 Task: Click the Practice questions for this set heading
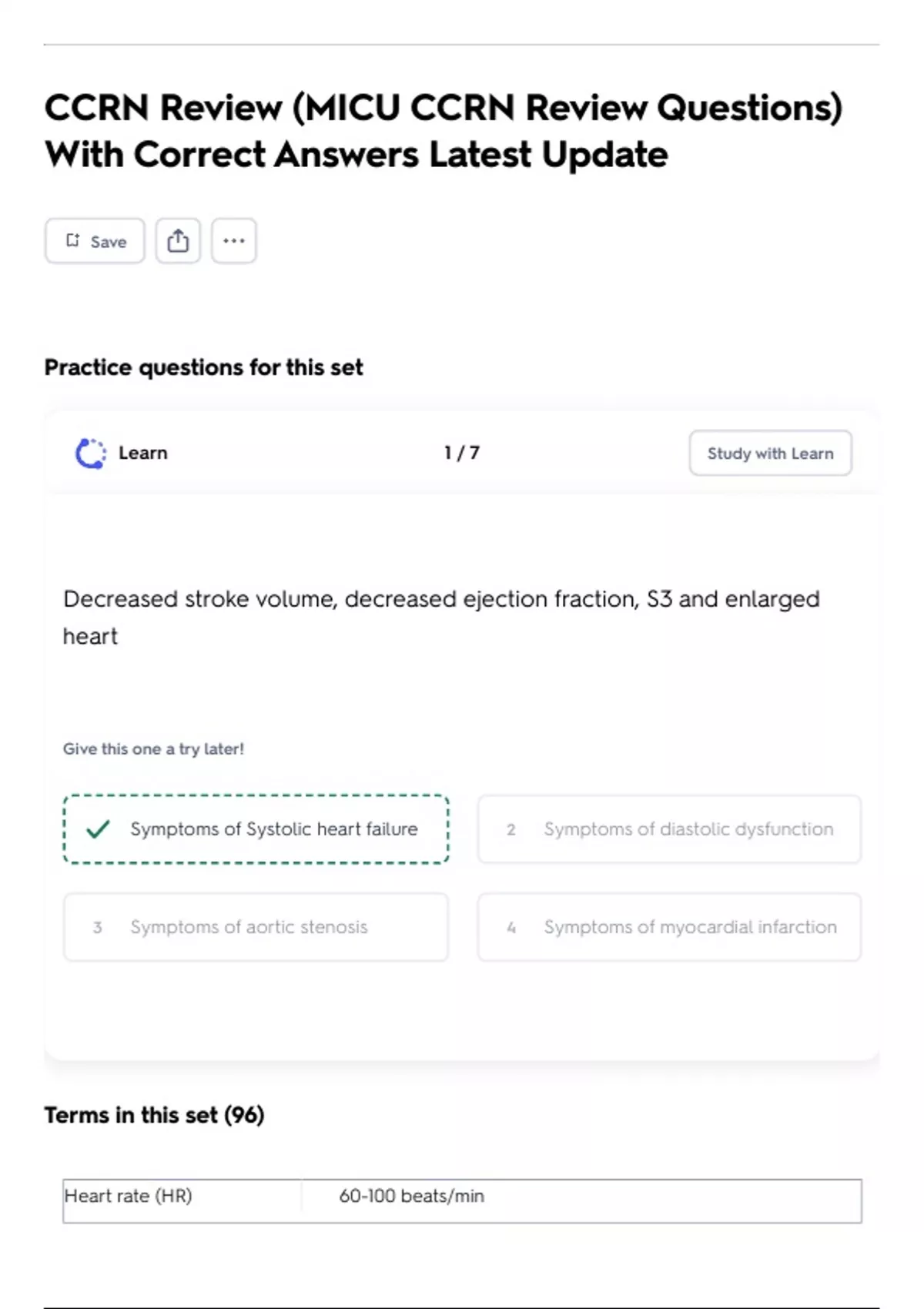click(203, 367)
